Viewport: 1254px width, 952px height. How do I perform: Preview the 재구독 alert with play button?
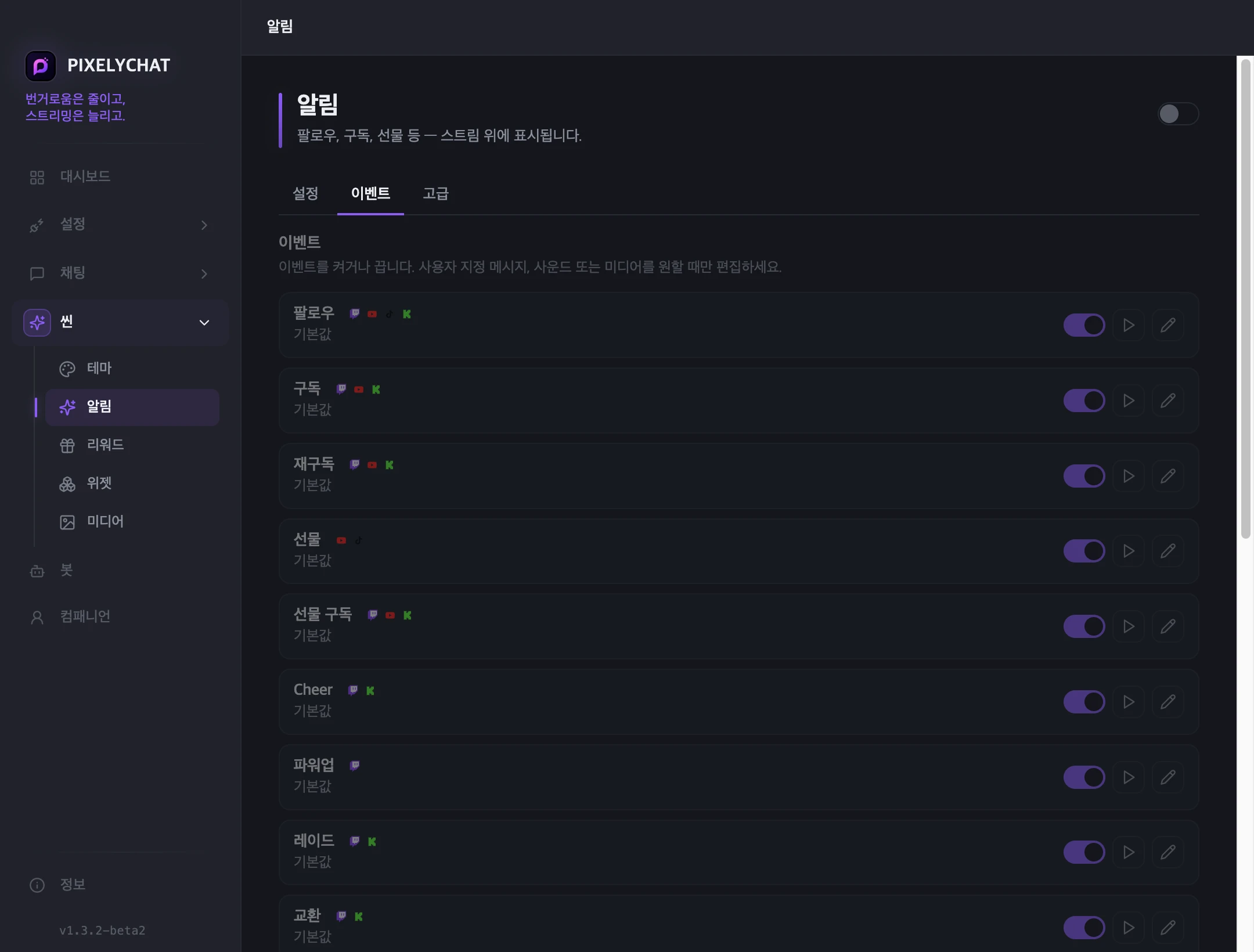pyautogui.click(x=1129, y=476)
